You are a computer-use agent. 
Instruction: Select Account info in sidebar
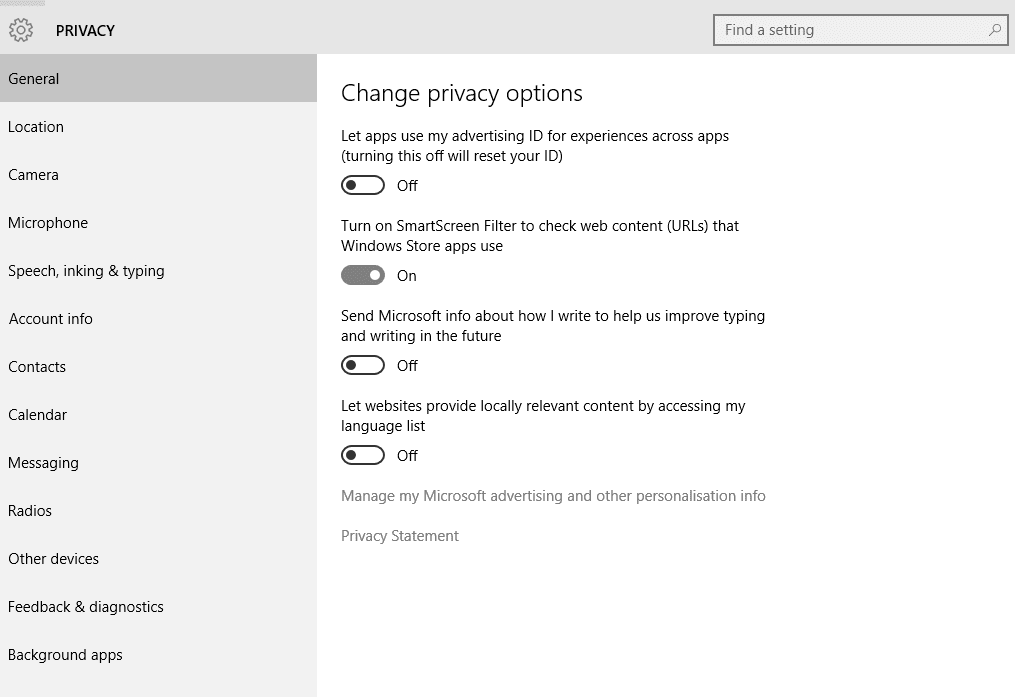[51, 319]
